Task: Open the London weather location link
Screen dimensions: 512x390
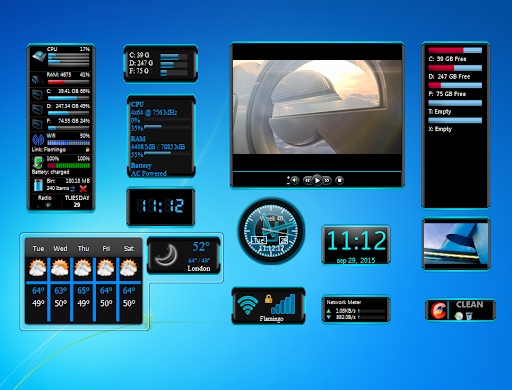Action: (199, 268)
